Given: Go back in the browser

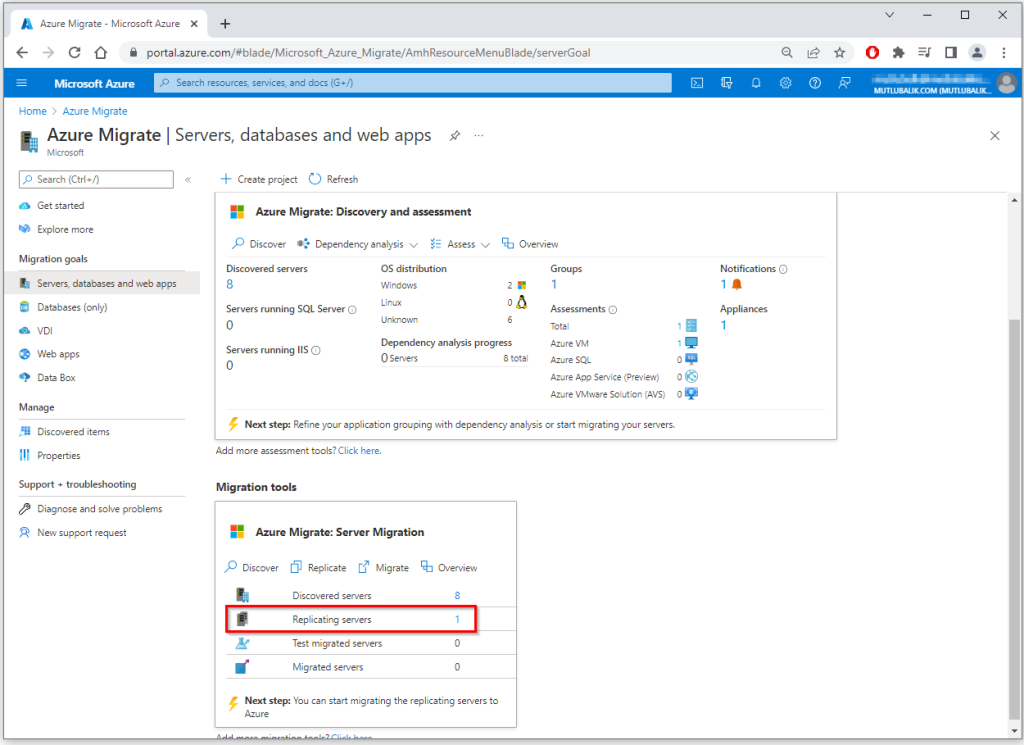Looking at the screenshot, I should coord(22,53).
